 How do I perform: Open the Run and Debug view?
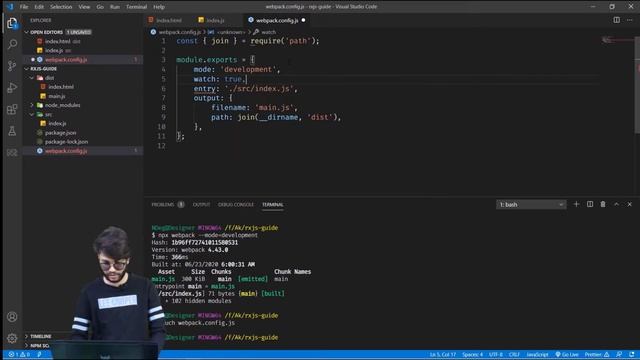(x=12, y=87)
